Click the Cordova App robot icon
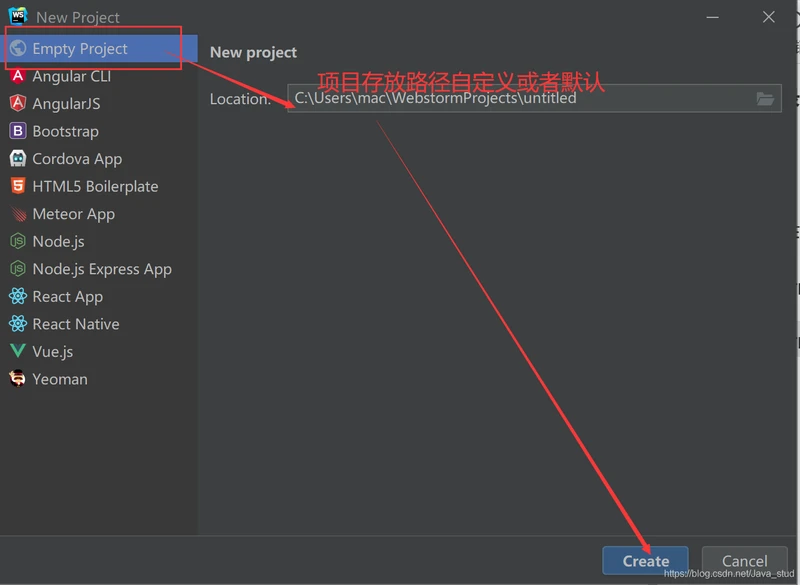Image resolution: width=800 pixels, height=585 pixels. coord(17,159)
